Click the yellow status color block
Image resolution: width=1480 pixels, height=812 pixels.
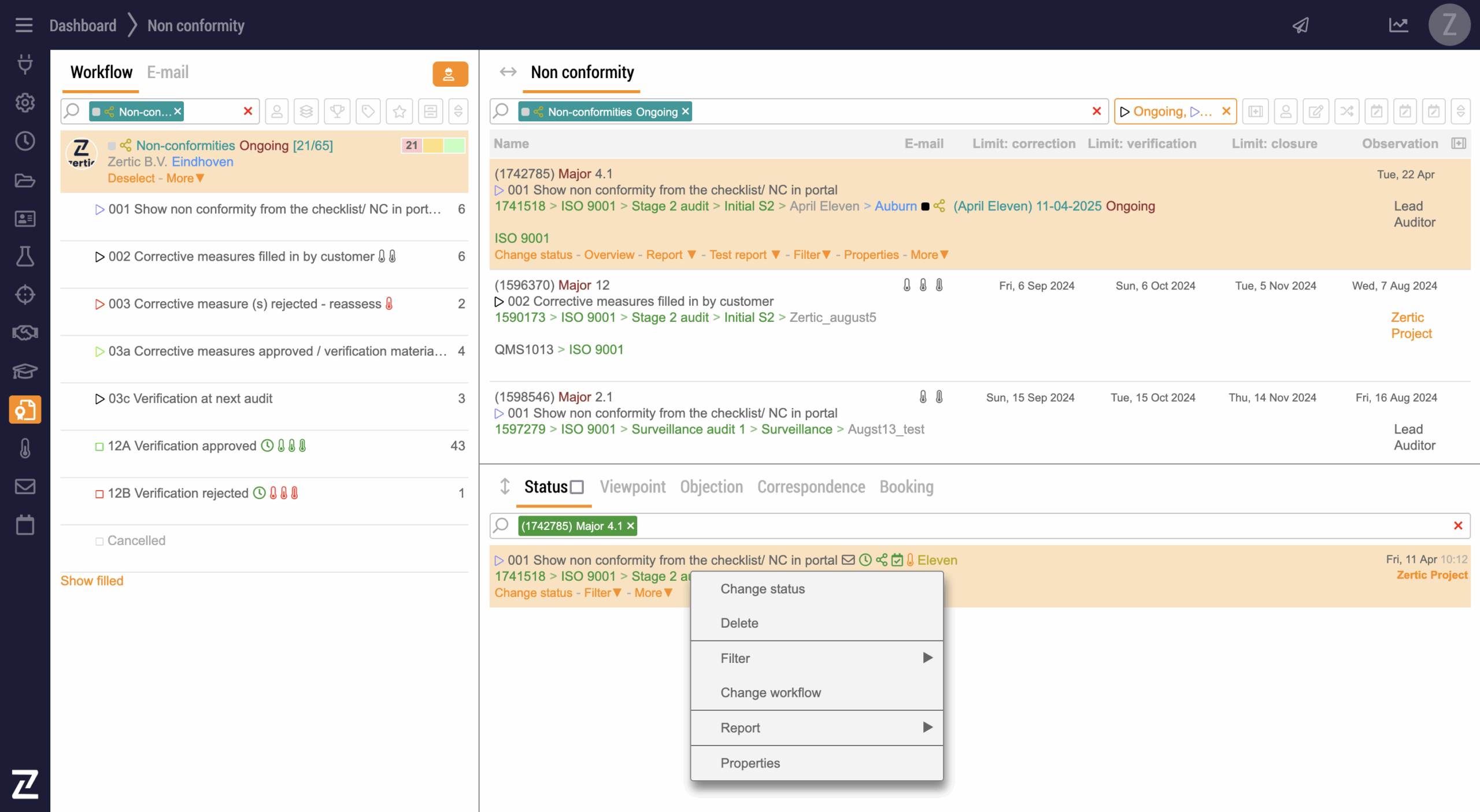pyautogui.click(x=433, y=145)
